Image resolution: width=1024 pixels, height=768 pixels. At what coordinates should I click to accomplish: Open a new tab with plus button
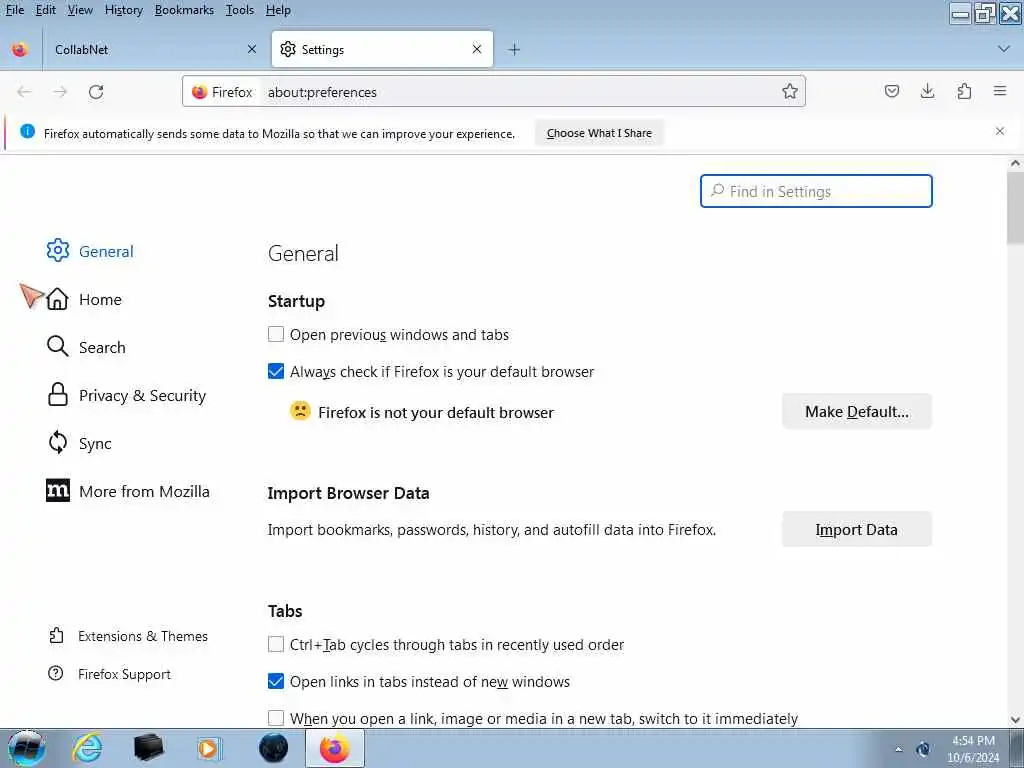[514, 50]
